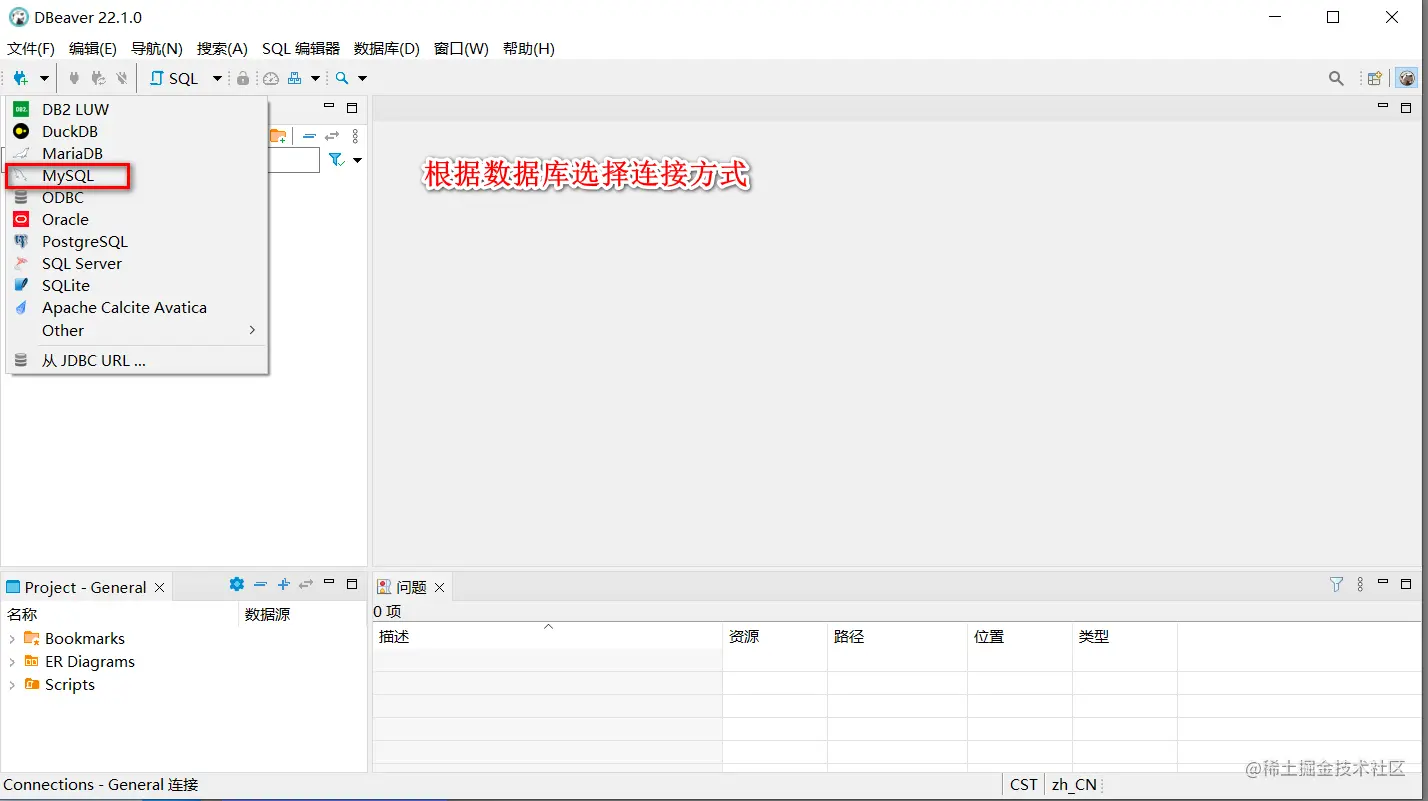Click the database tasks icon in toolbar
1428x801 pixels.
coord(295,78)
